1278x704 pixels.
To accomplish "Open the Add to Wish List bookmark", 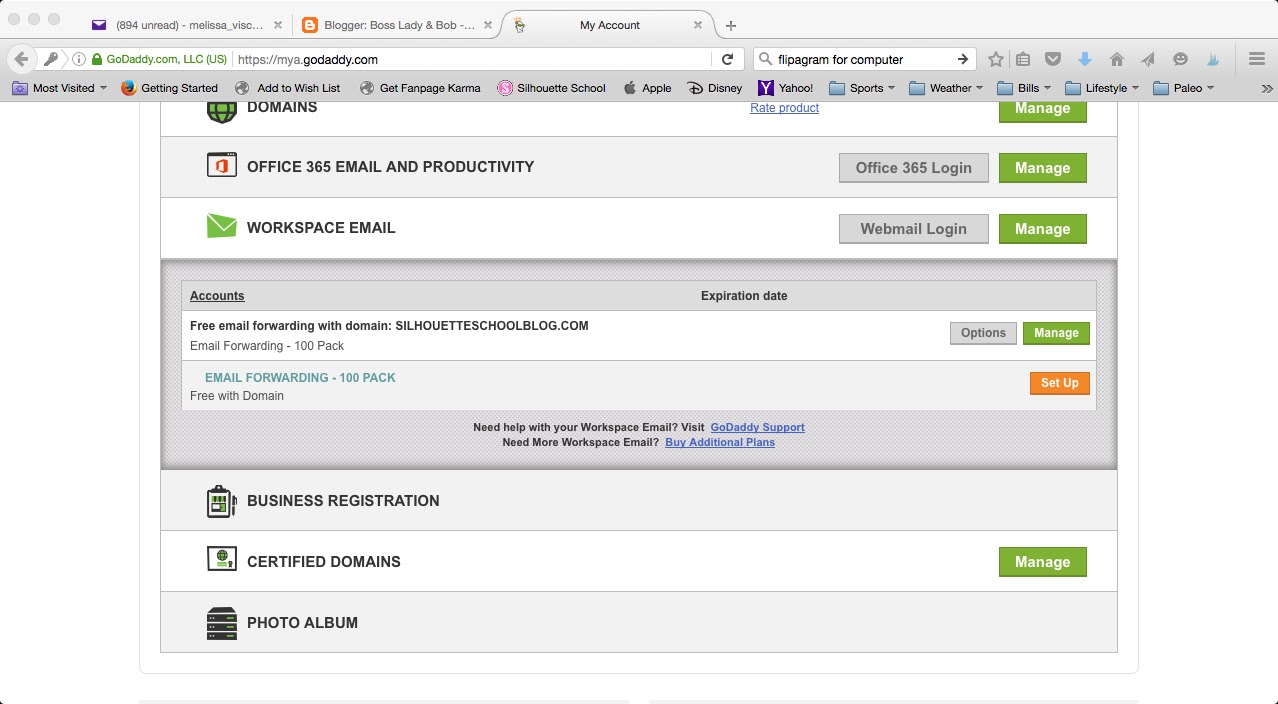I will click(x=288, y=88).
